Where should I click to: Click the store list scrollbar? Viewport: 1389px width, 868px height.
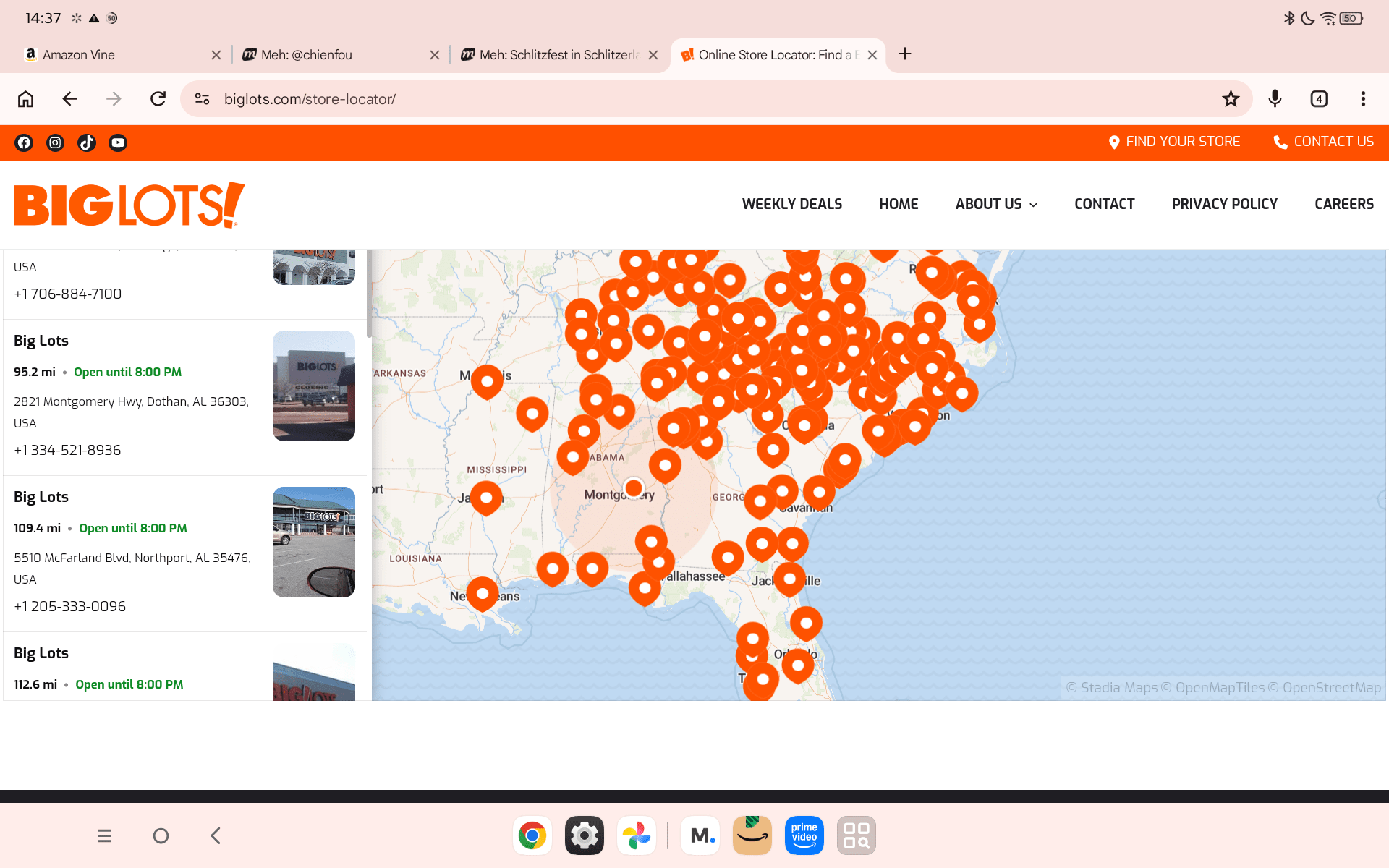click(369, 294)
